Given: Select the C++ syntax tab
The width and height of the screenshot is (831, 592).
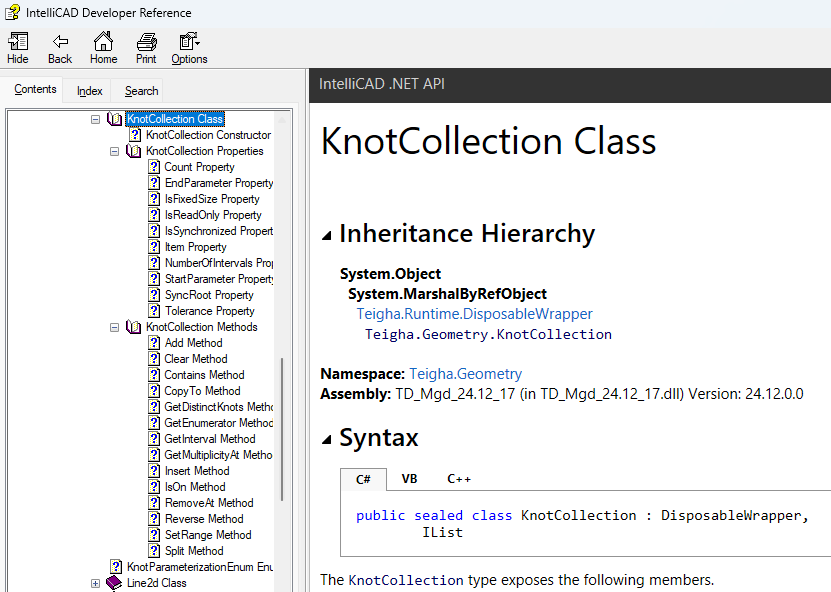Looking at the screenshot, I should [458, 479].
